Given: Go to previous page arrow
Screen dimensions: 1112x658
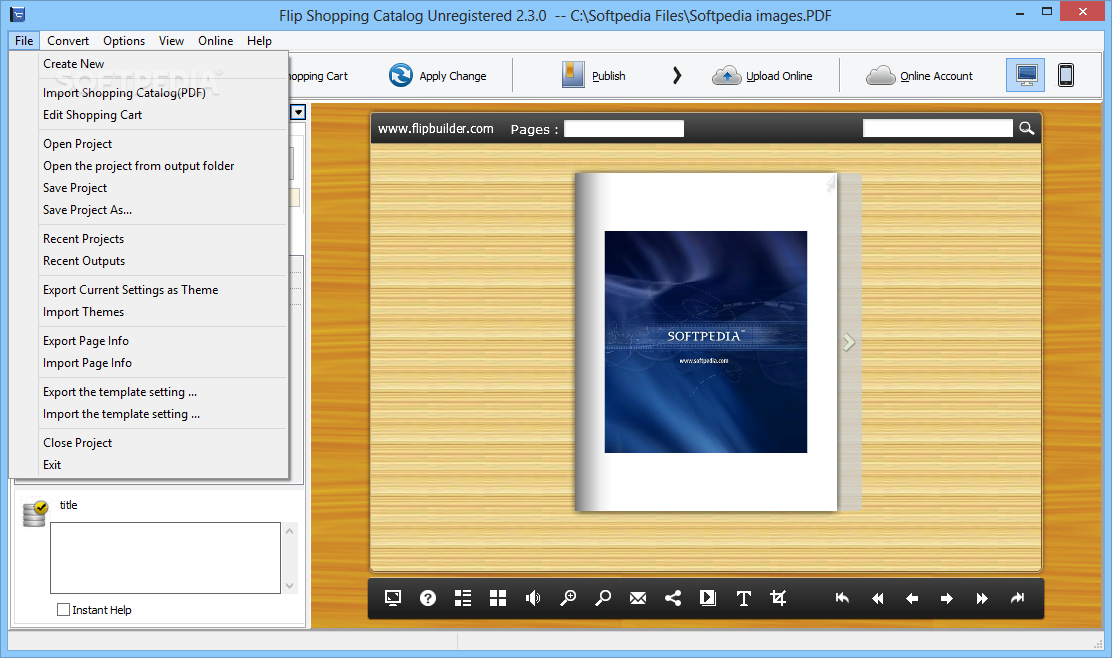Looking at the screenshot, I should tap(912, 598).
